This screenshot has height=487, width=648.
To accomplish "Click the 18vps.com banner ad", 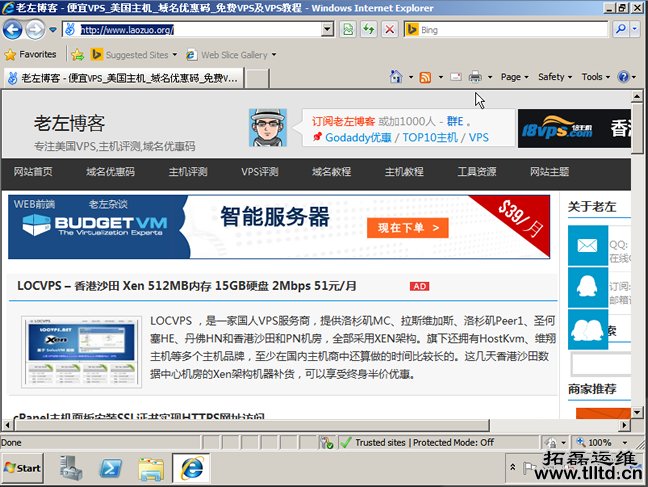I will pos(574,129).
